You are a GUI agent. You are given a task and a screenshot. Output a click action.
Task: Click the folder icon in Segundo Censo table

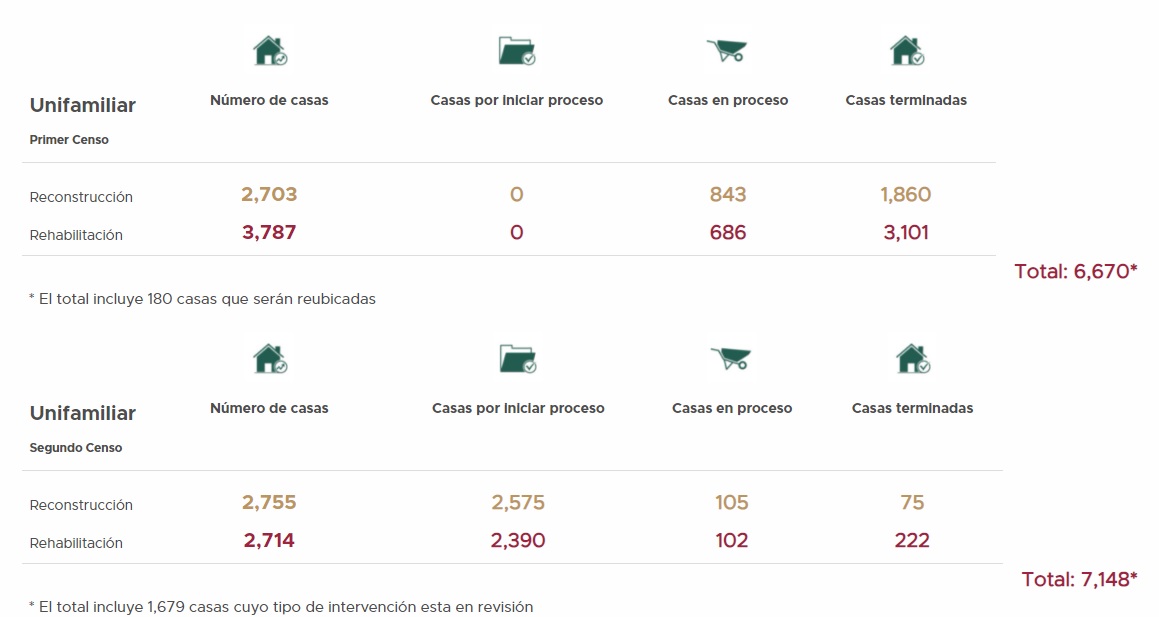[517, 359]
